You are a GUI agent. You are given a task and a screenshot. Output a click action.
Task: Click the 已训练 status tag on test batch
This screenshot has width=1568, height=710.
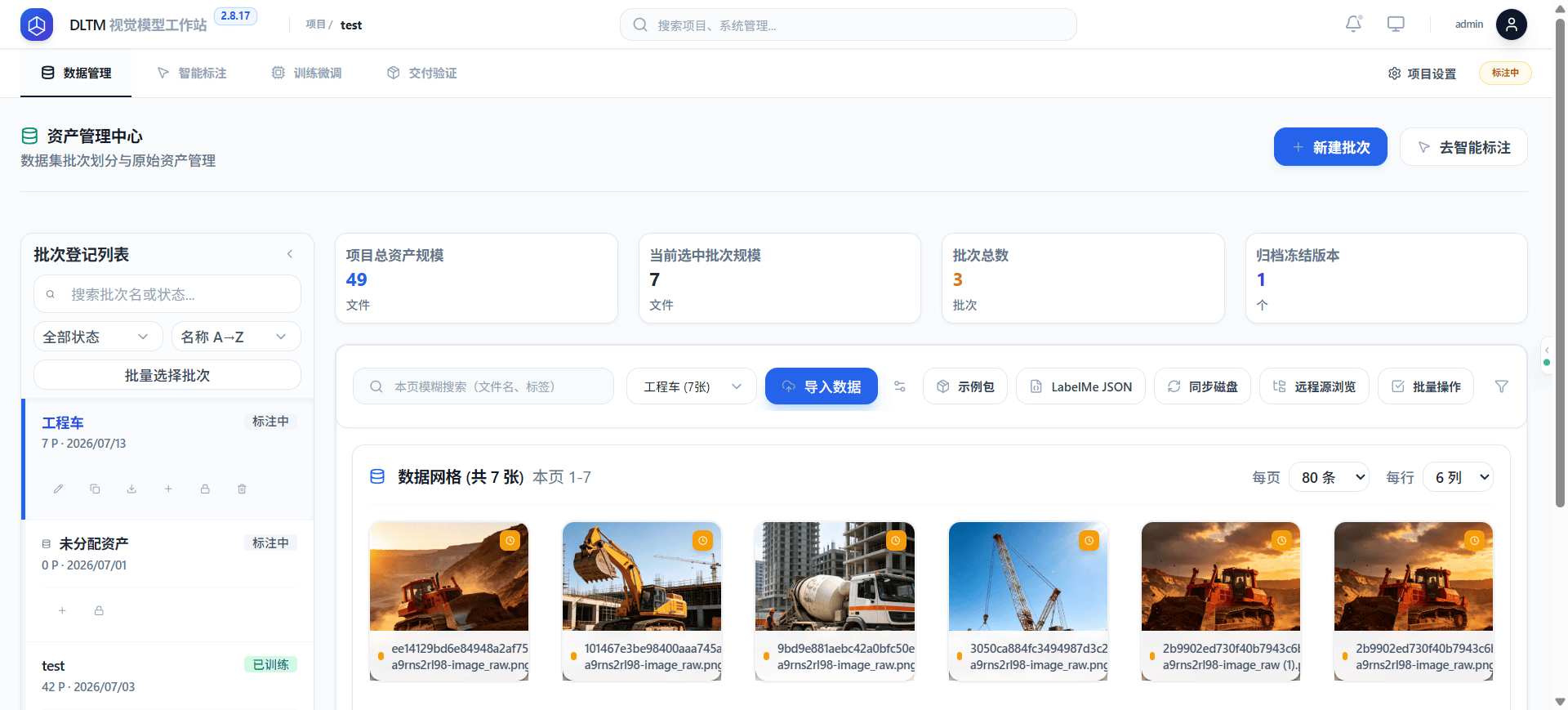270,664
